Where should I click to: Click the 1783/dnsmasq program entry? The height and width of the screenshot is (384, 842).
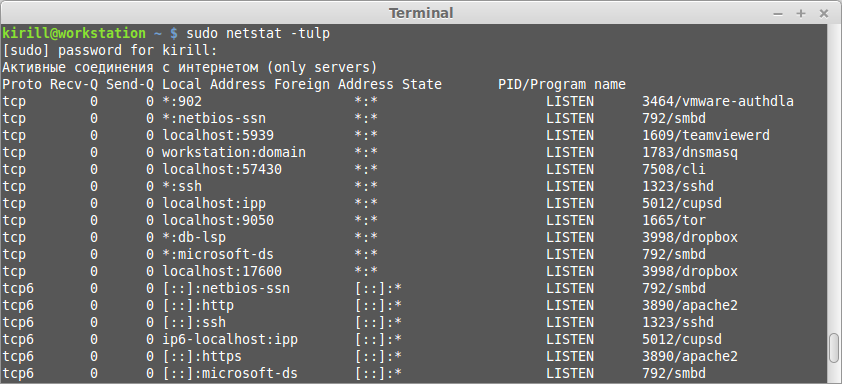[x=690, y=153]
